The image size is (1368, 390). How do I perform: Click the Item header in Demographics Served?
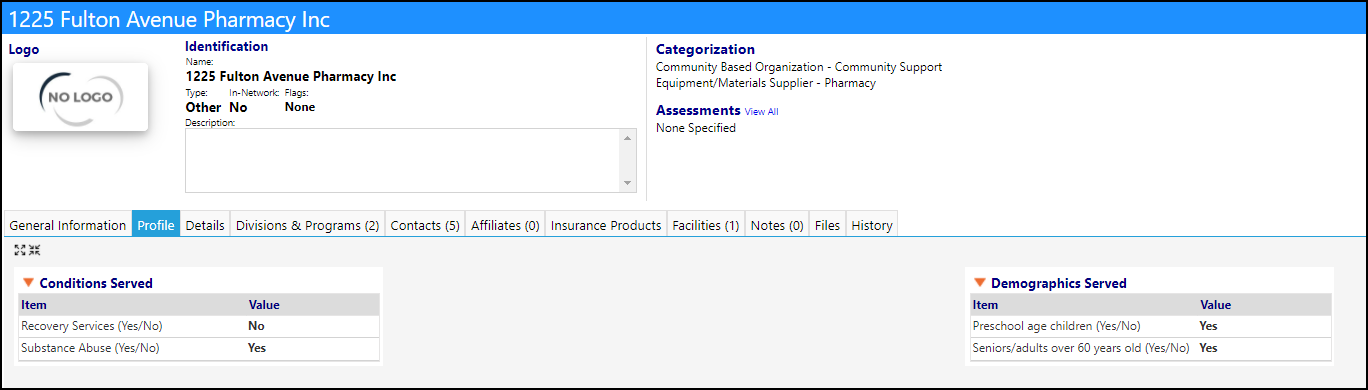click(986, 305)
